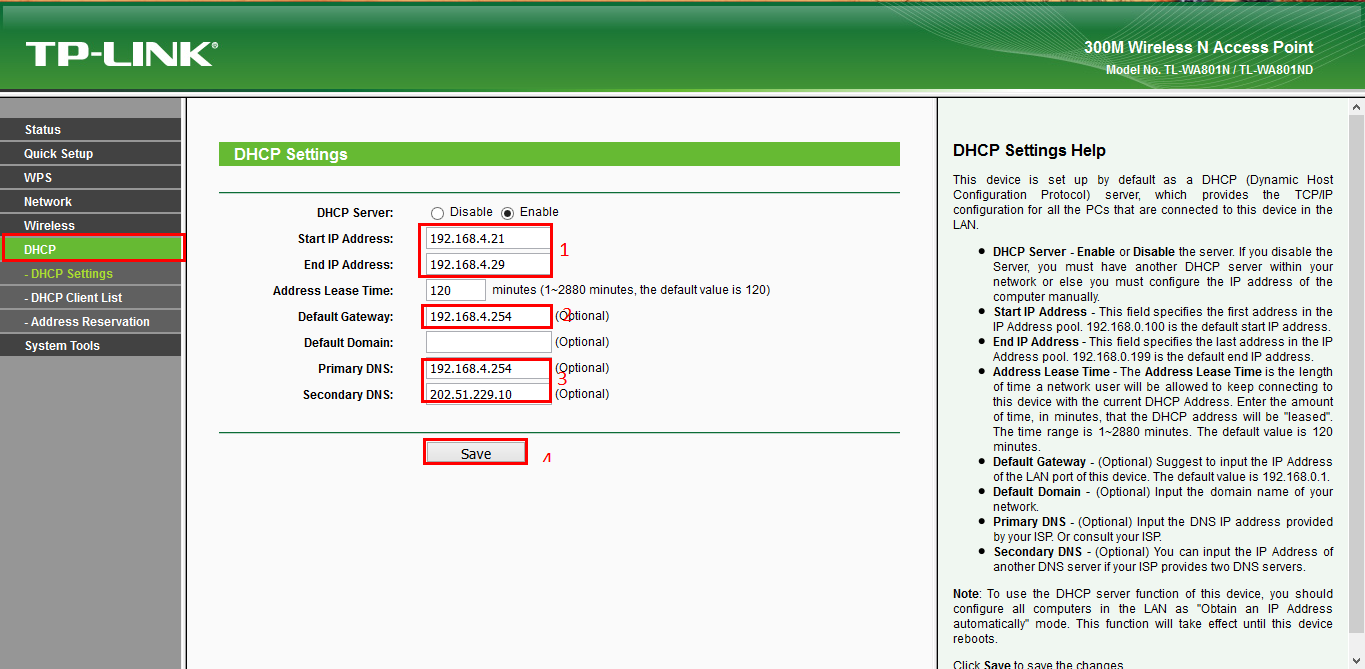Click the Start IP Address field
Viewport: 1365px width, 669px height.
pos(488,238)
